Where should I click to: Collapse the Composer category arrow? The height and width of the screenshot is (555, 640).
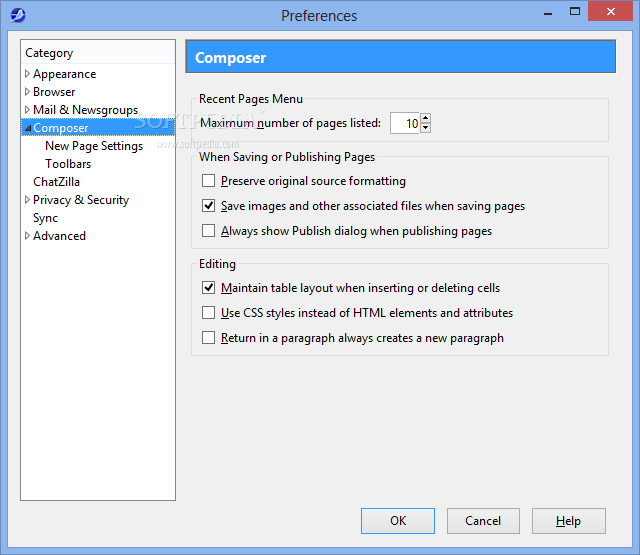[28, 128]
